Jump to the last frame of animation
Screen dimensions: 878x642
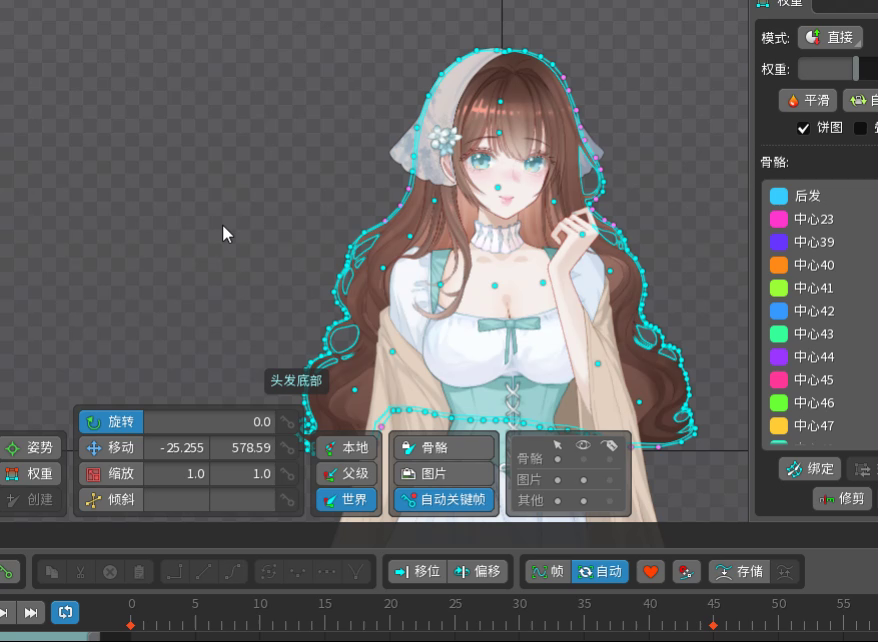click(x=31, y=612)
